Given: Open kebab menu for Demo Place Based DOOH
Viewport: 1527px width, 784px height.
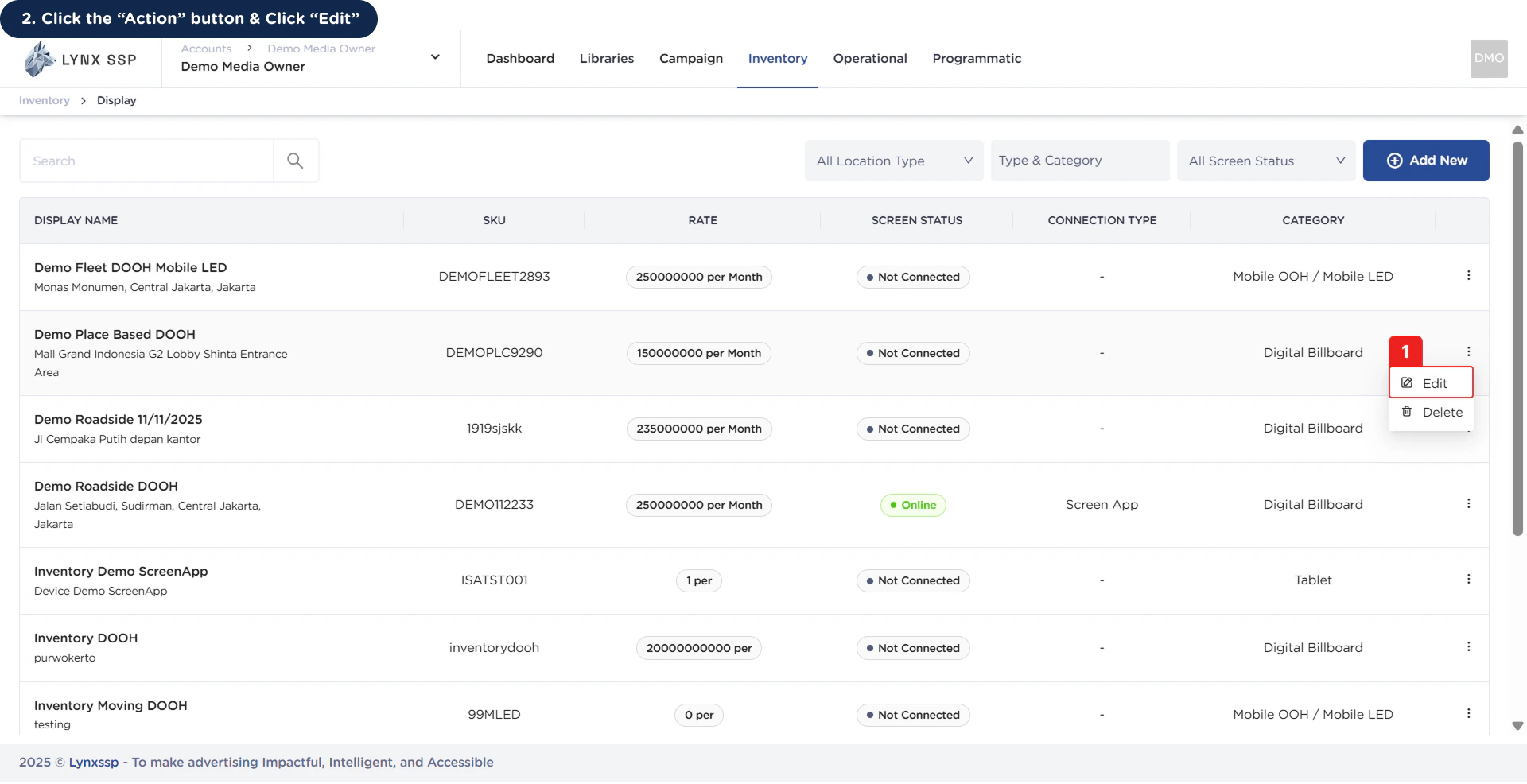Looking at the screenshot, I should (1468, 351).
